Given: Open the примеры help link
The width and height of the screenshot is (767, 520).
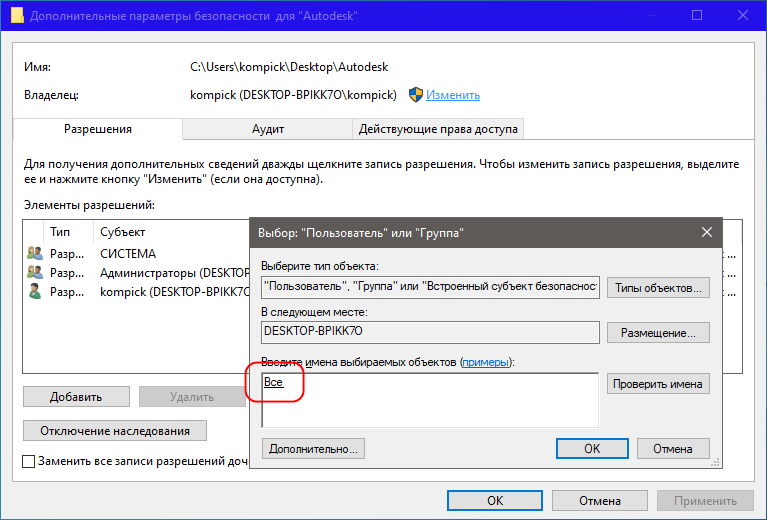Looking at the screenshot, I should [x=485, y=361].
